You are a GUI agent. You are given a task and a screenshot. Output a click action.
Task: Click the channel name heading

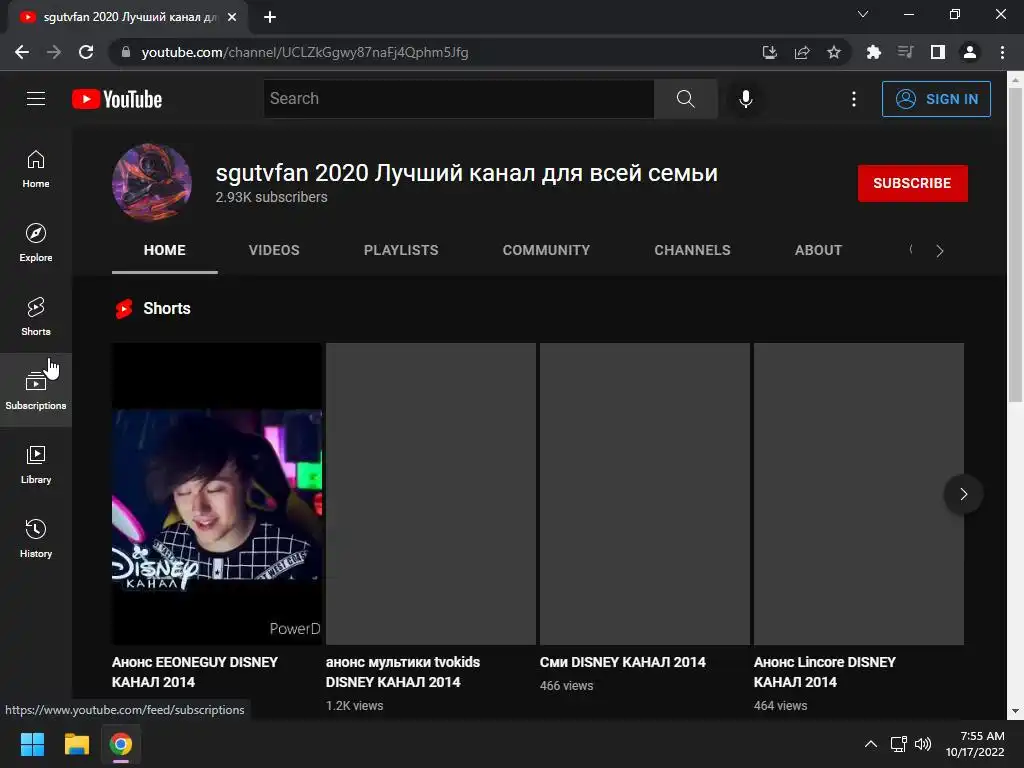pos(466,173)
